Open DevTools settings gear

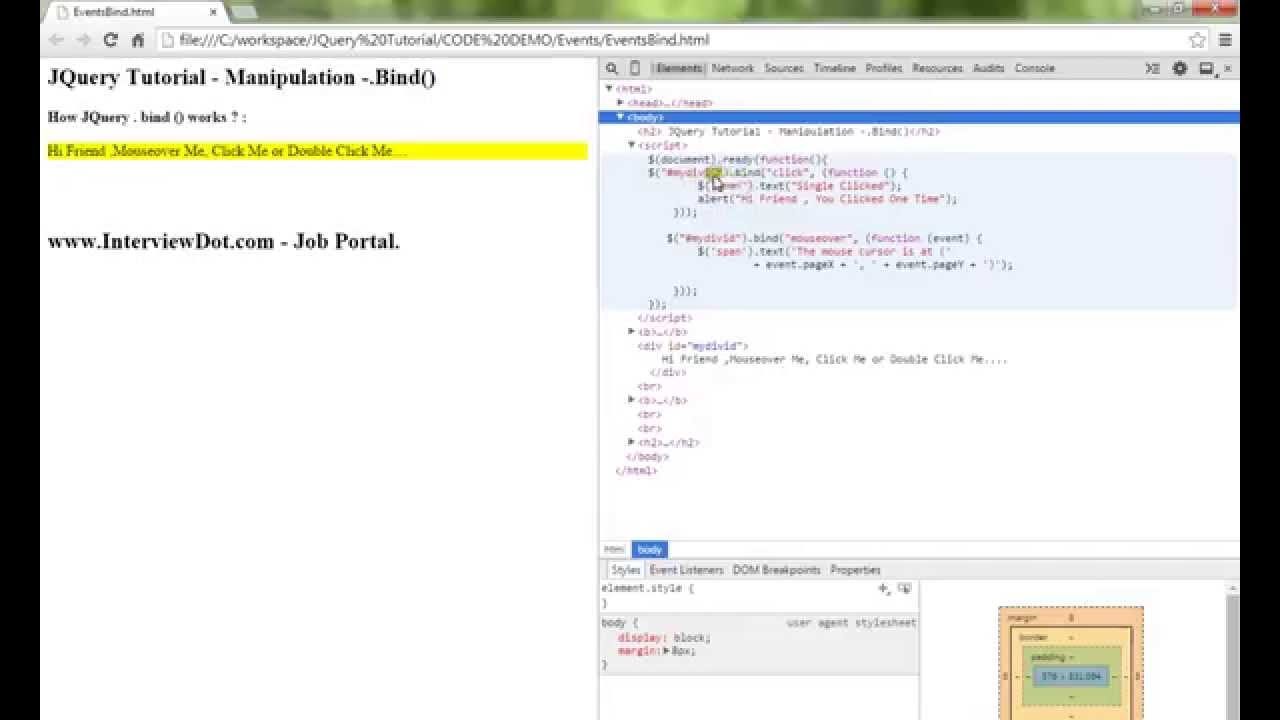1180,68
